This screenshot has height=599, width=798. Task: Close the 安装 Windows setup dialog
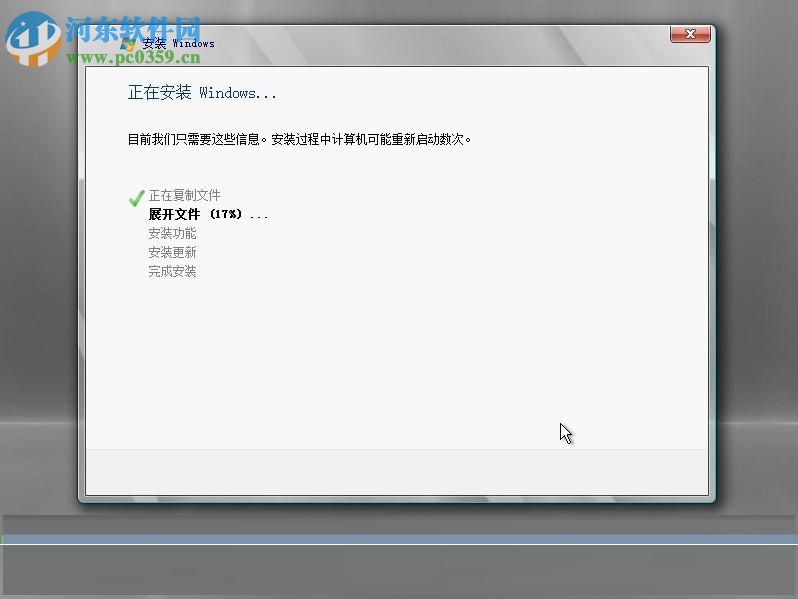click(690, 34)
